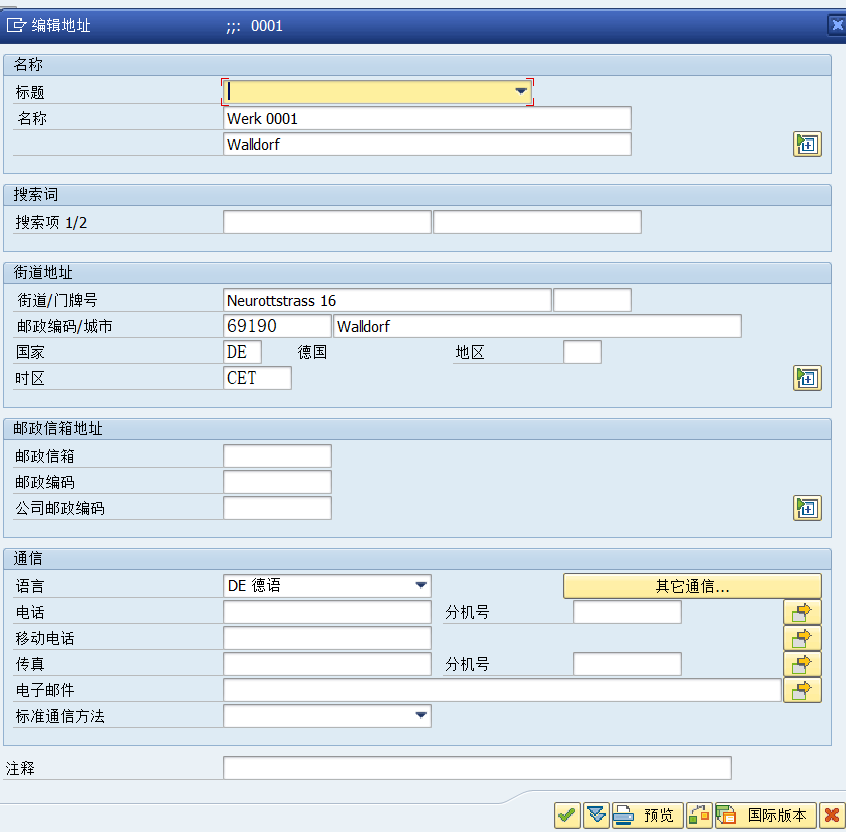
Task: Open additional fax numbers arrow for 传真
Action: click(802, 664)
